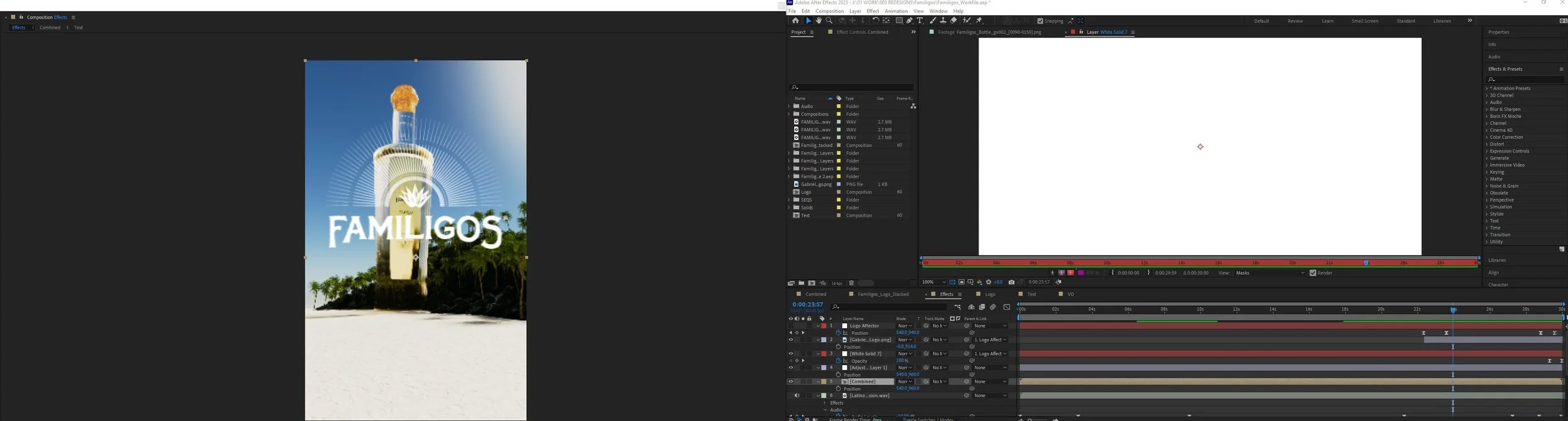Select the Small Screen workspace
1568x421 pixels.
point(1365,21)
